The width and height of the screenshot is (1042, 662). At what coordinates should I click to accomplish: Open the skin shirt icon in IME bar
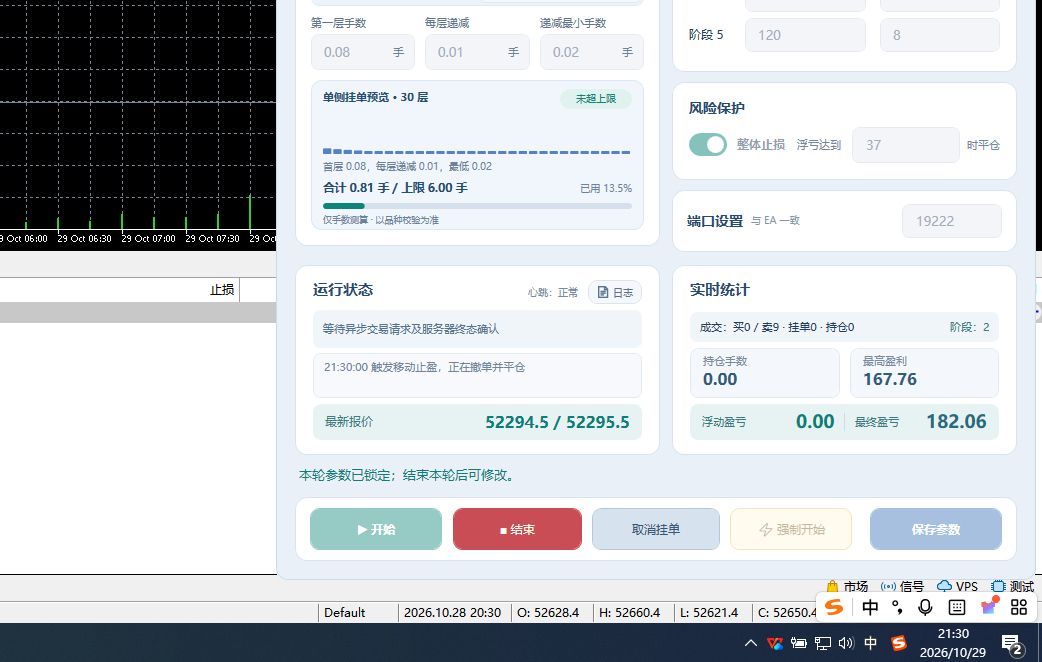coord(989,606)
